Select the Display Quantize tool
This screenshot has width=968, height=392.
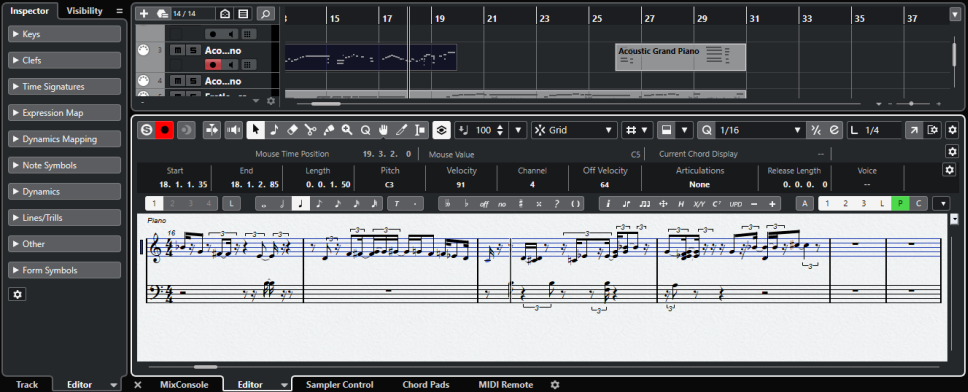(x=365, y=130)
